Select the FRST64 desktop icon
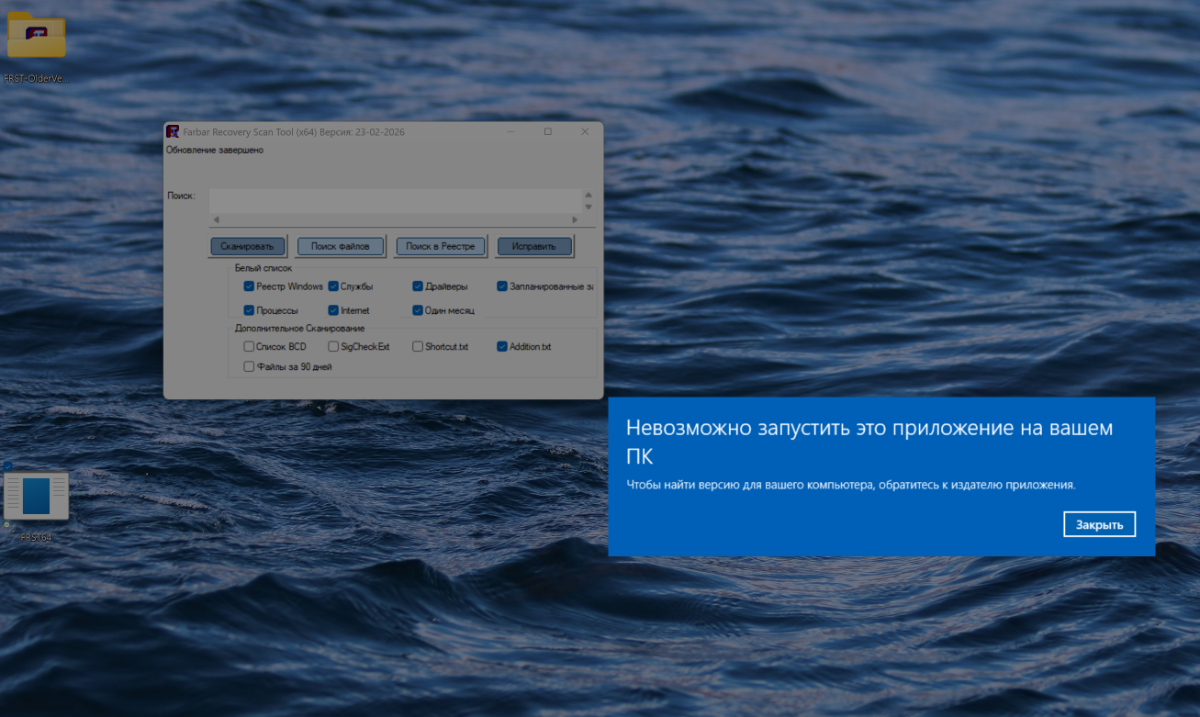1200x717 pixels. [36, 497]
